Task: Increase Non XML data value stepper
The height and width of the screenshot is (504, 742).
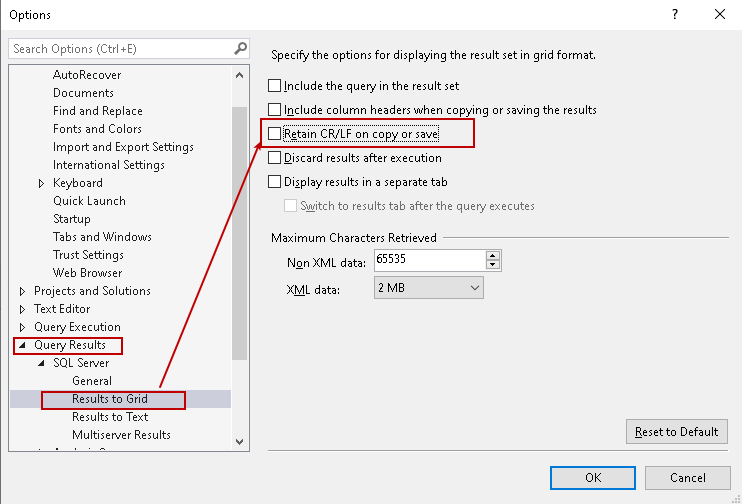Action: (x=493, y=255)
